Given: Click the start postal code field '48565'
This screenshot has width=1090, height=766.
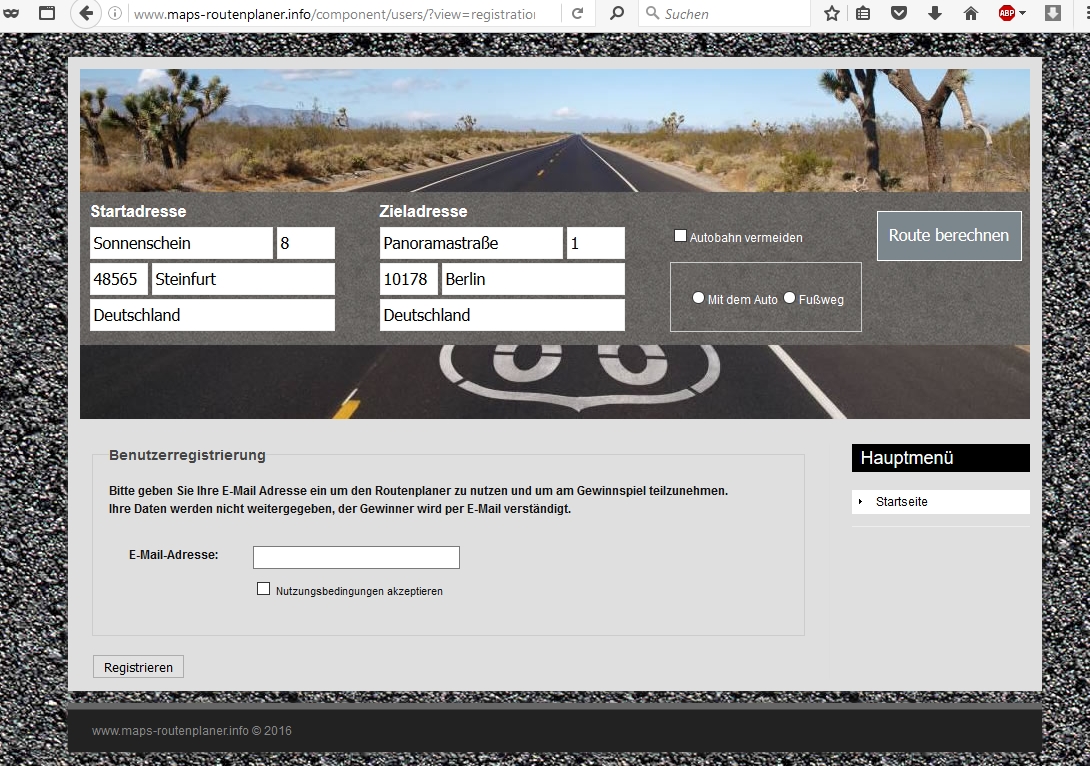Looking at the screenshot, I should click(119, 279).
